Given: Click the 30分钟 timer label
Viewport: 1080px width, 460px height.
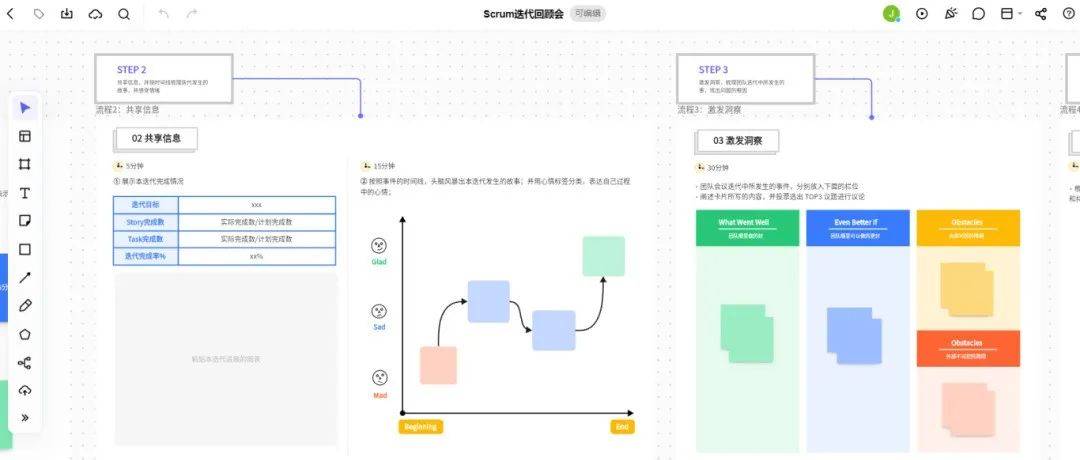Looking at the screenshot, I should [718, 167].
